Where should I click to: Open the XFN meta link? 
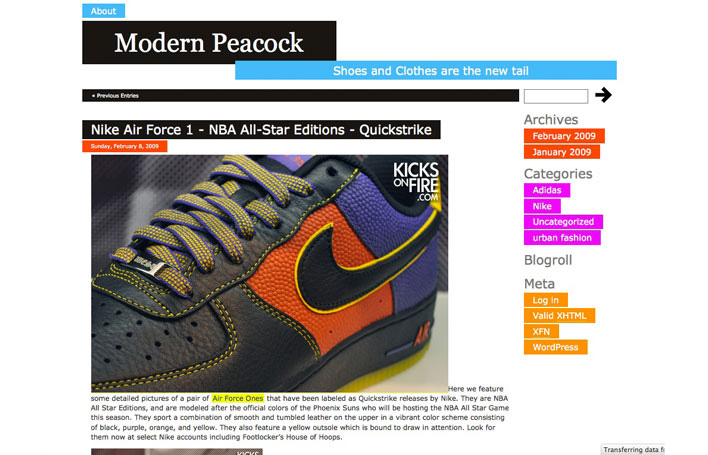[x=541, y=332]
